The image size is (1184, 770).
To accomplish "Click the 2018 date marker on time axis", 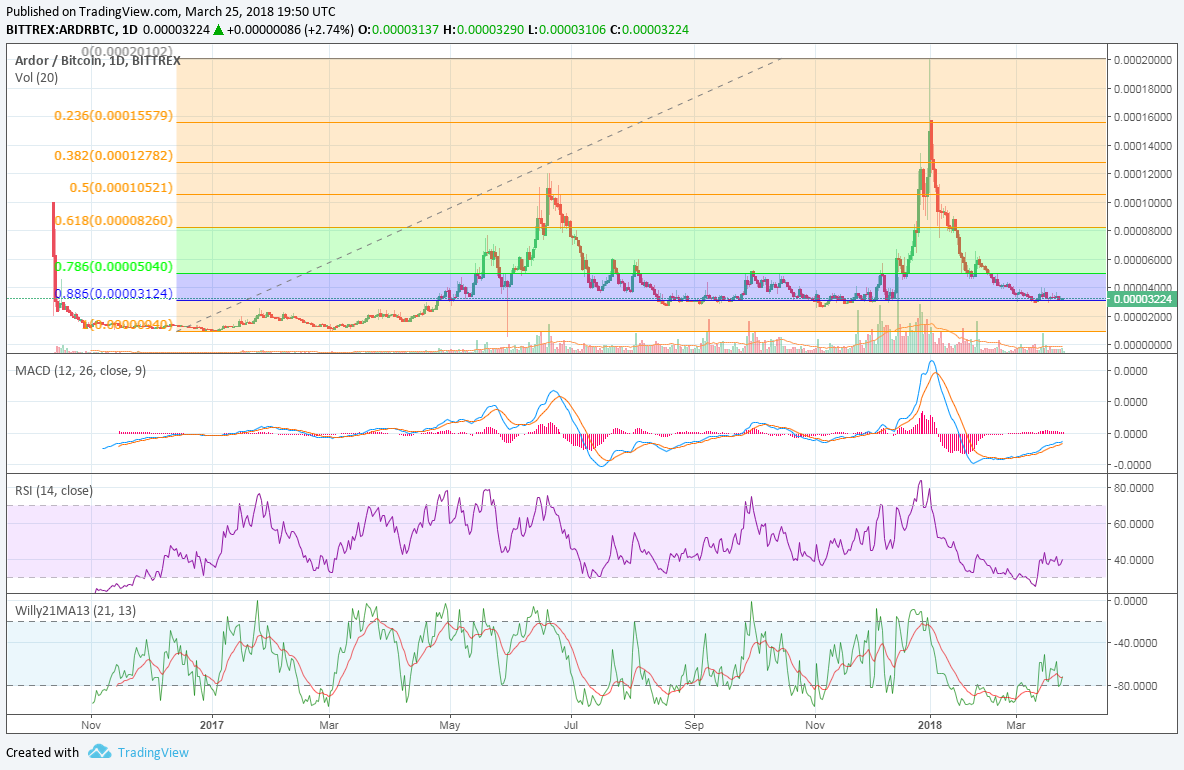I will click(x=930, y=725).
